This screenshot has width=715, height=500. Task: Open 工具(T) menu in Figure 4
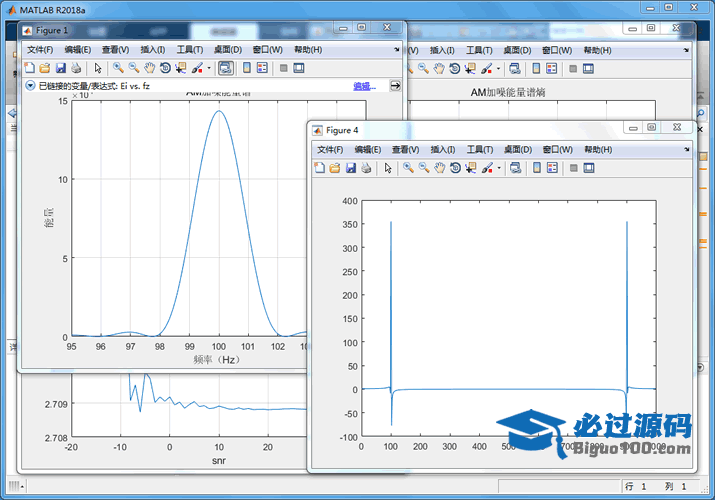[479, 149]
